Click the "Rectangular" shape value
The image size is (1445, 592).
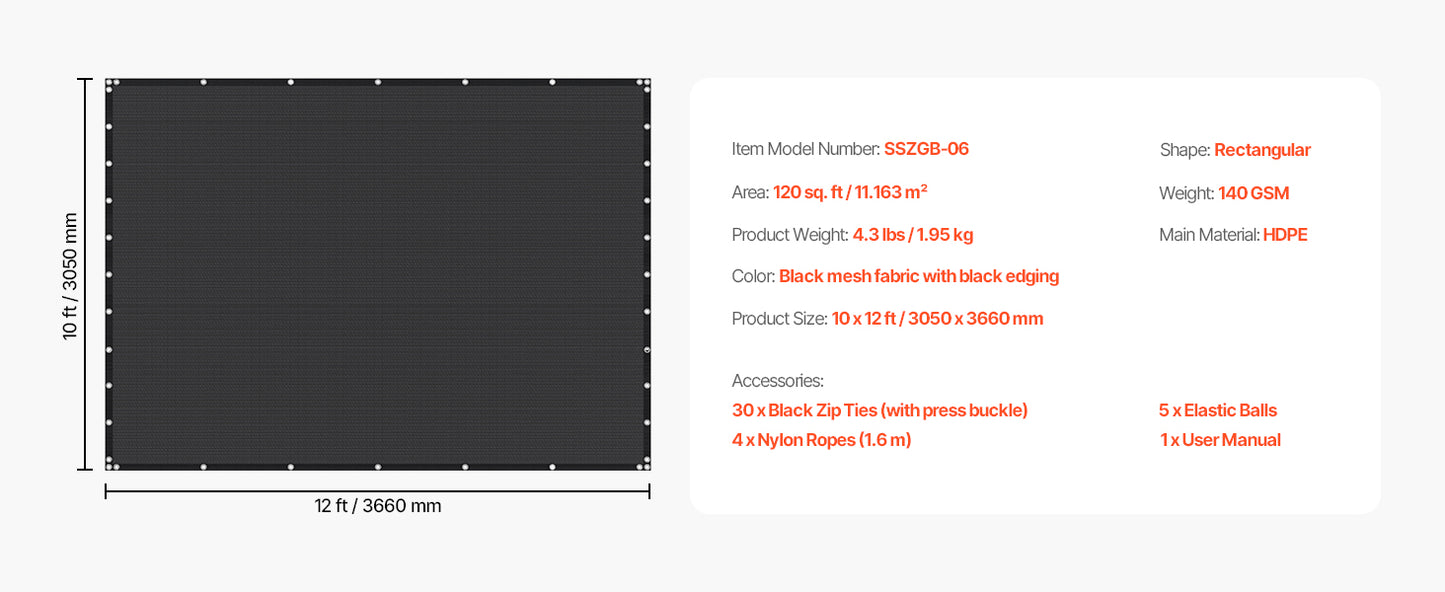click(1262, 150)
